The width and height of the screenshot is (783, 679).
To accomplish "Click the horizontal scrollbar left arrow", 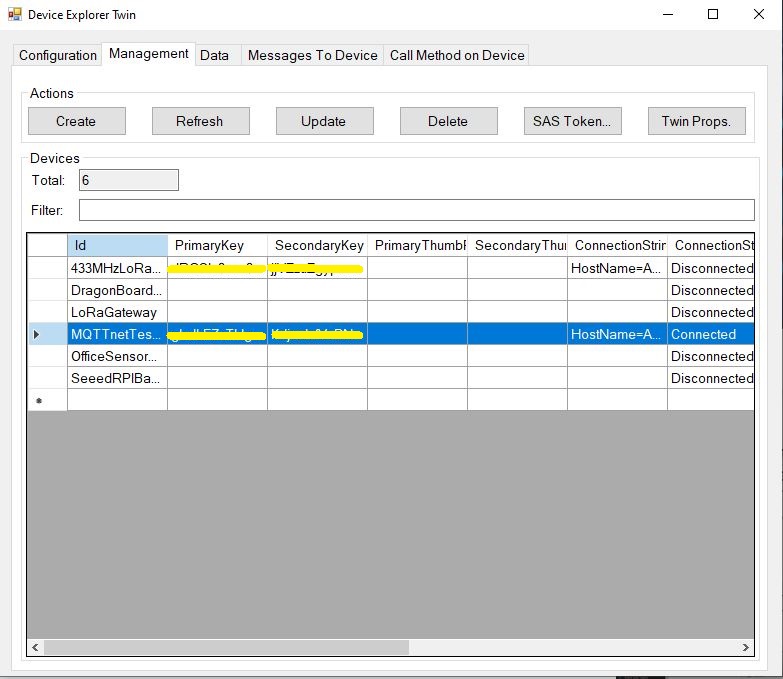I will pos(36,648).
